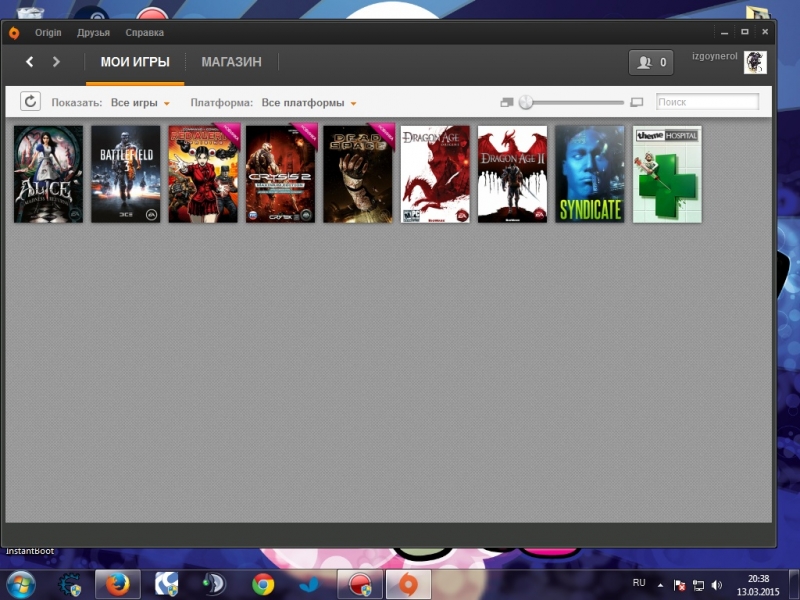Click the RU language indicator
This screenshot has height=600, width=800.
[639, 583]
